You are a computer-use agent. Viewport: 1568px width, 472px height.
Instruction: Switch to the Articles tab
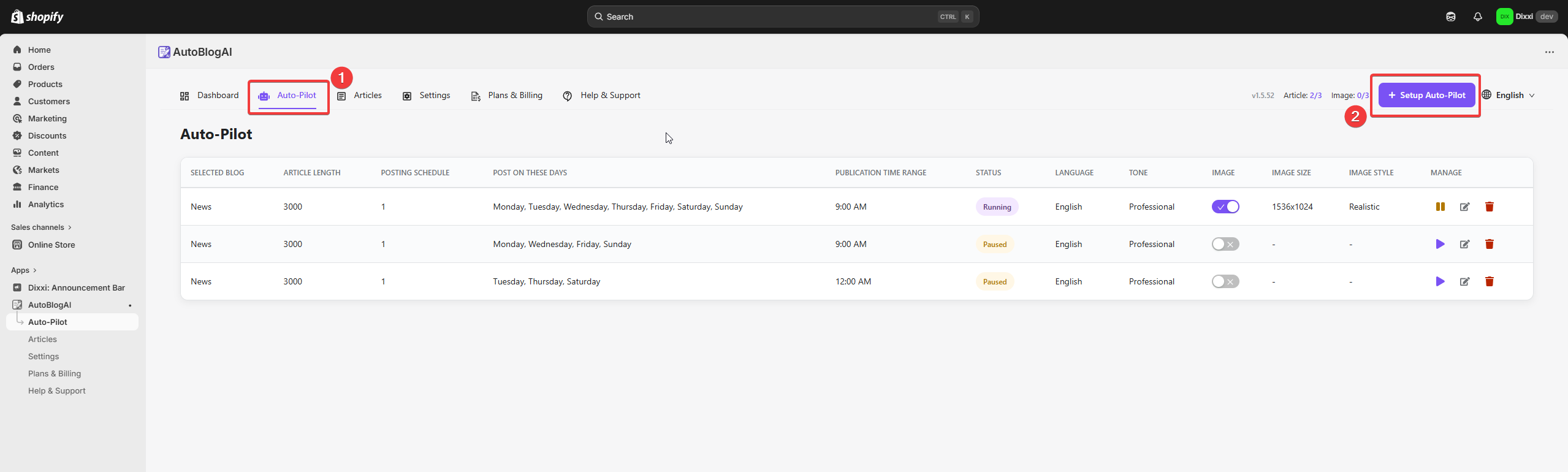(x=359, y=96)
